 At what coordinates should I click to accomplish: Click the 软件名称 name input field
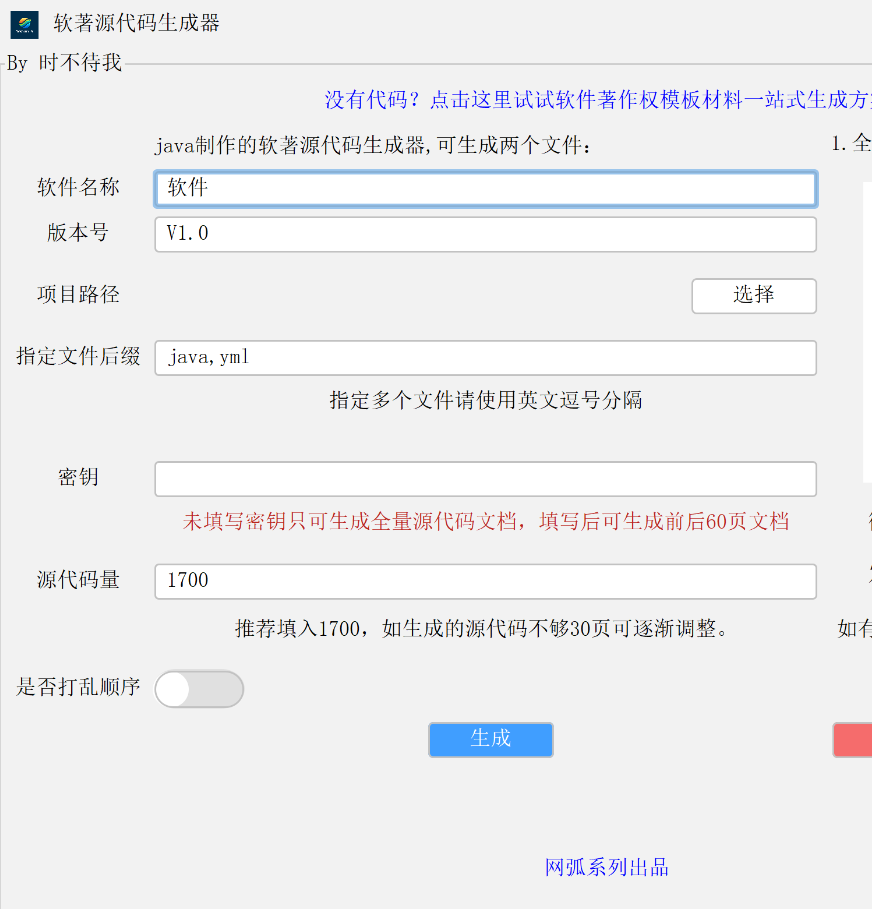[x=485, y=188]
